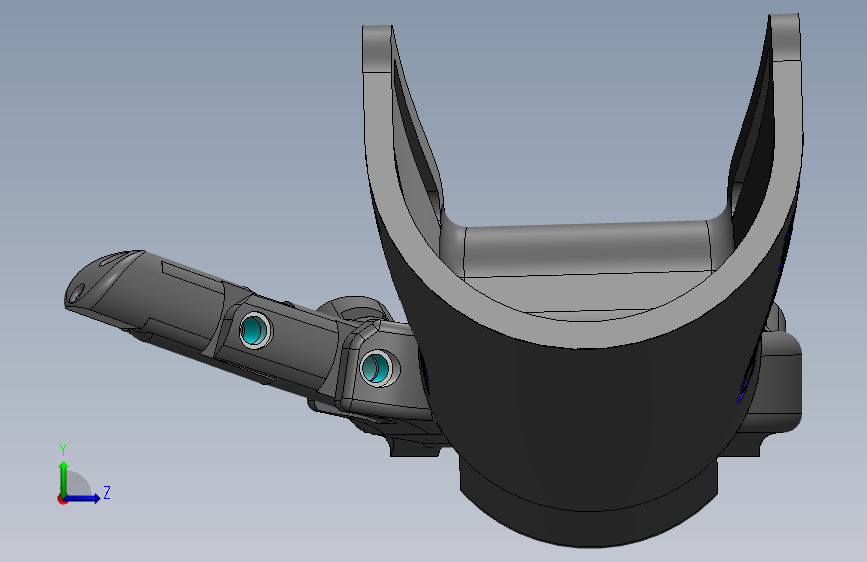The height and width of the screenshot is (562, 867).
Task: Click the red origin dot of the triad
Action: click(62, 499)
